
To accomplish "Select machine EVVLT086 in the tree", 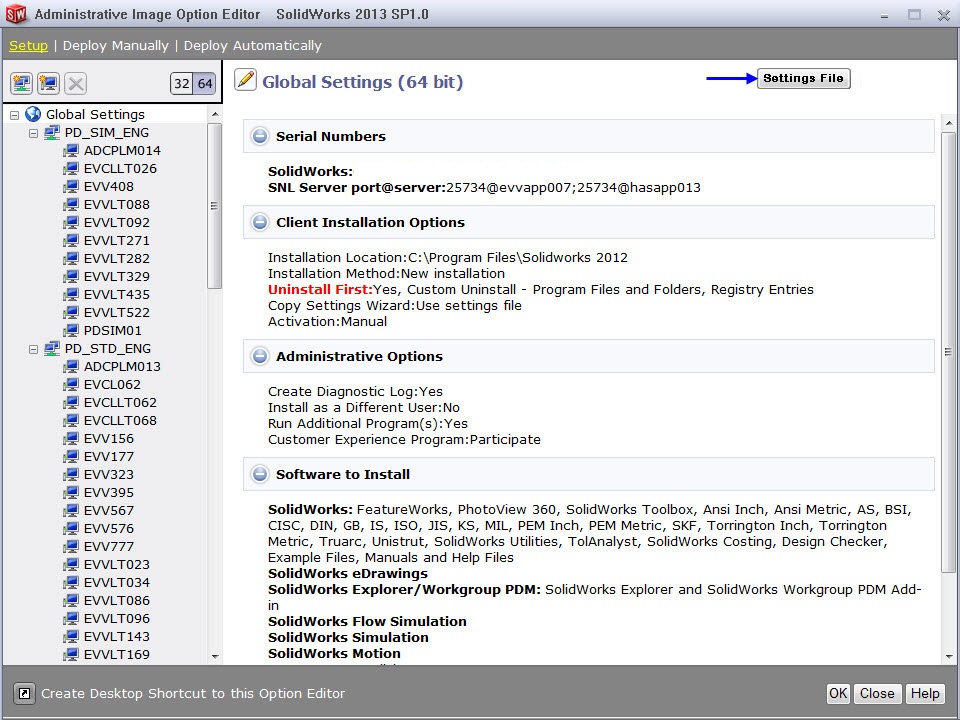I will tap(116, 601).
